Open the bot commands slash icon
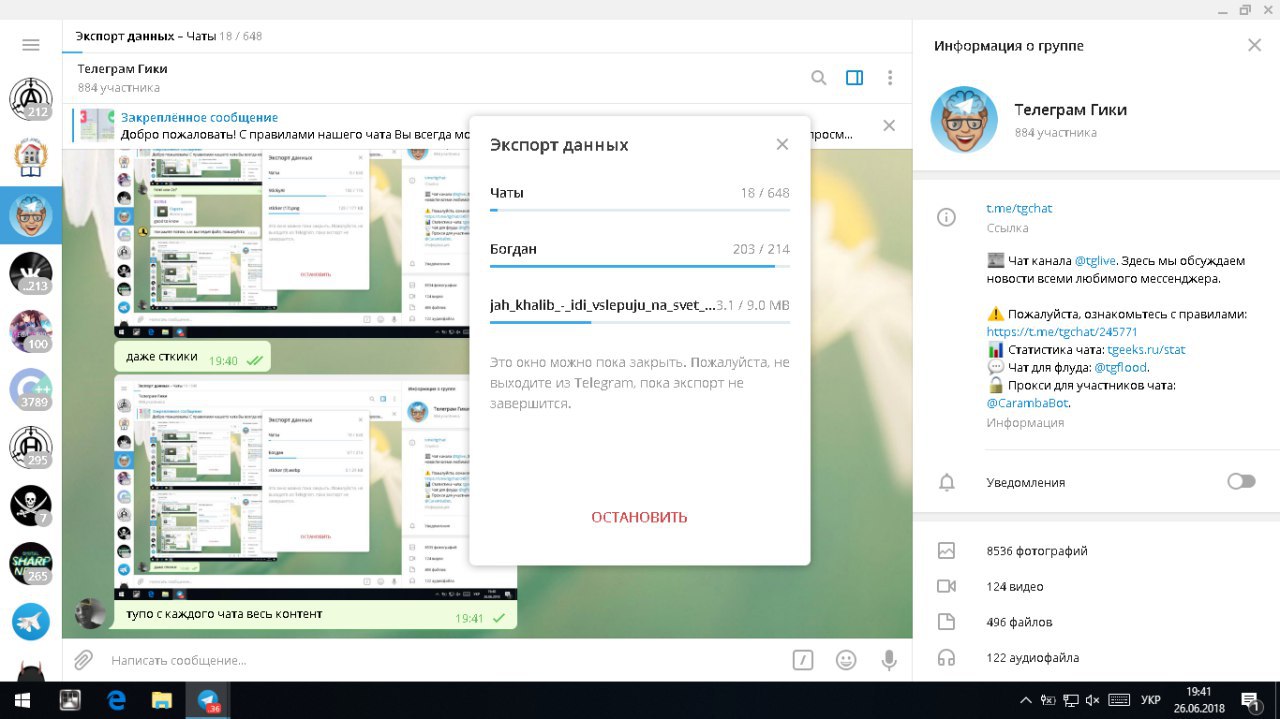Viewport: 1280px width, 719px height. [802, 660]
